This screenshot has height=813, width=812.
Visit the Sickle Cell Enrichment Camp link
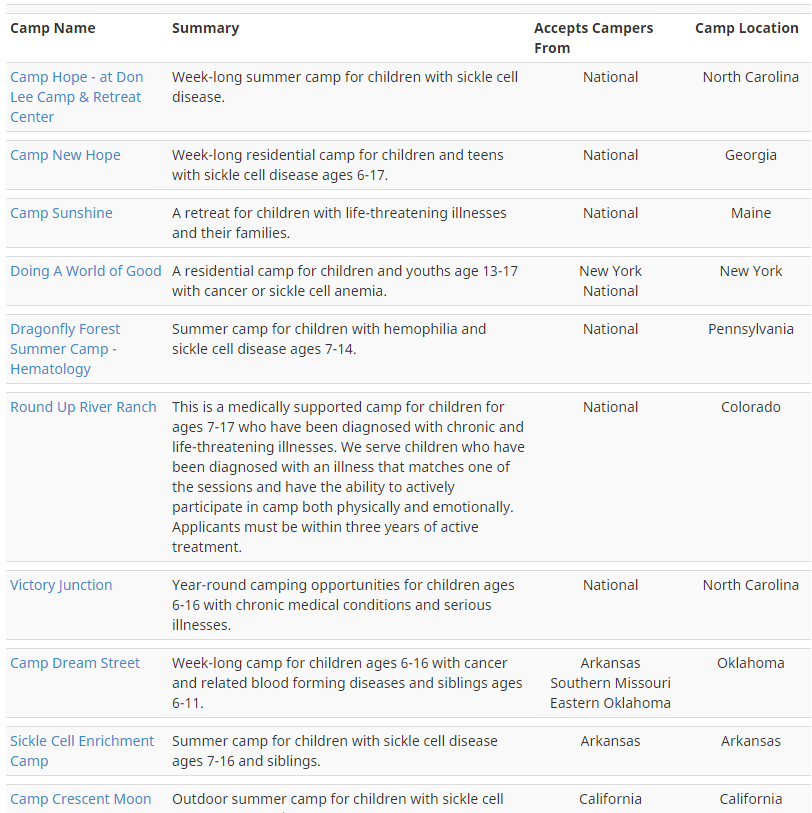pyautogui.click(x=82, y=751)
